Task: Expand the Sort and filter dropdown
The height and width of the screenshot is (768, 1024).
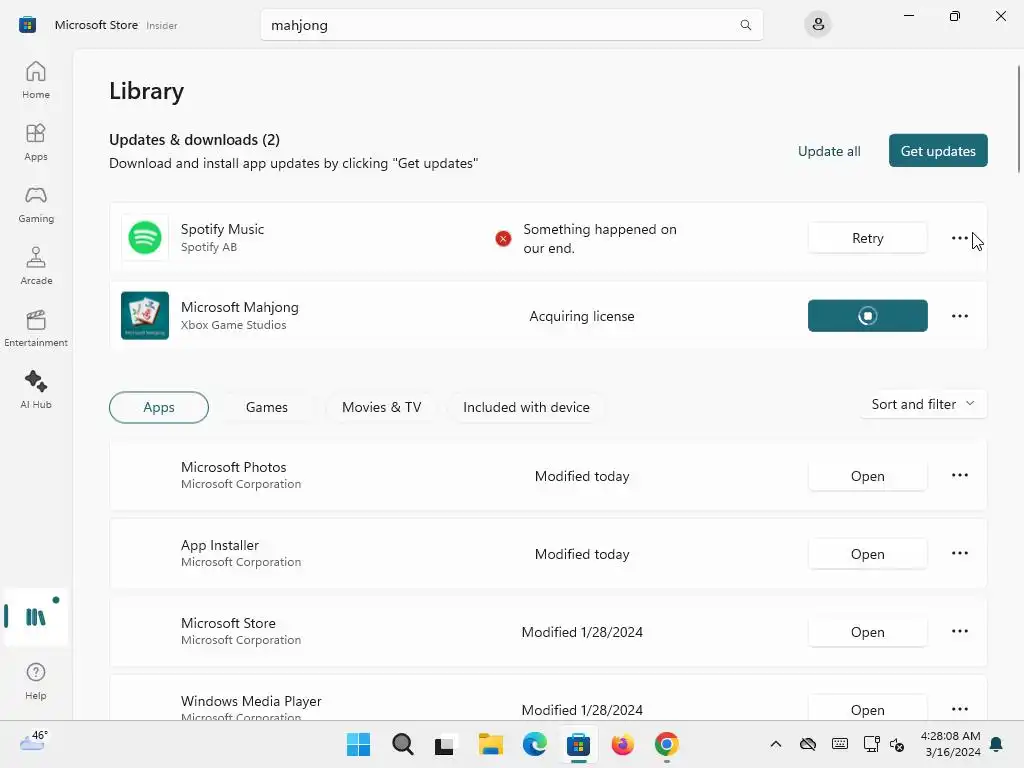Action: tap(923, 404)
